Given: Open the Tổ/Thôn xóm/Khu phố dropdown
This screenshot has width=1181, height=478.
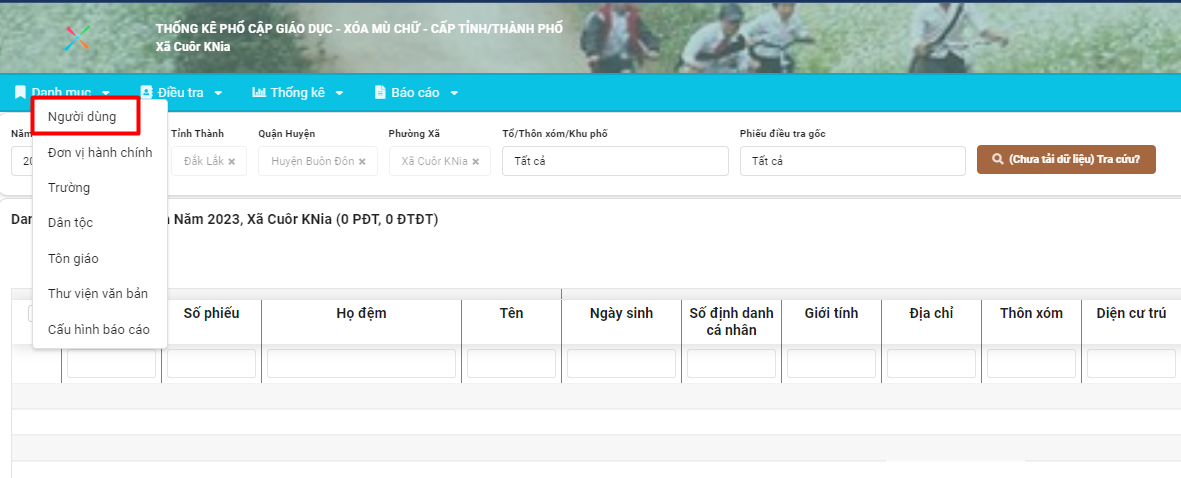Looking at the screenshot, I should point(614,161).
